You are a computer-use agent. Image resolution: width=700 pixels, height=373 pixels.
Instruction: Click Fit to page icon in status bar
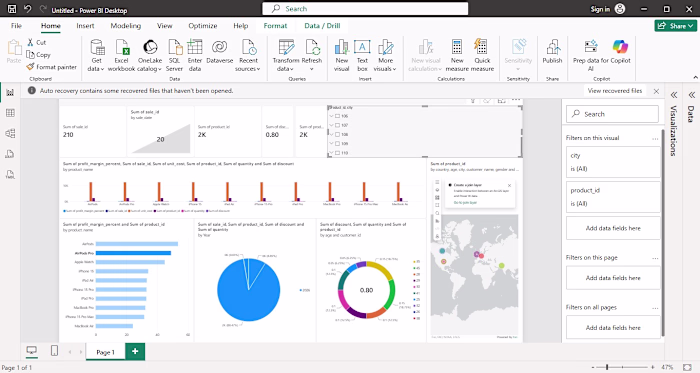pyautogui.click(x=688, y=367)
